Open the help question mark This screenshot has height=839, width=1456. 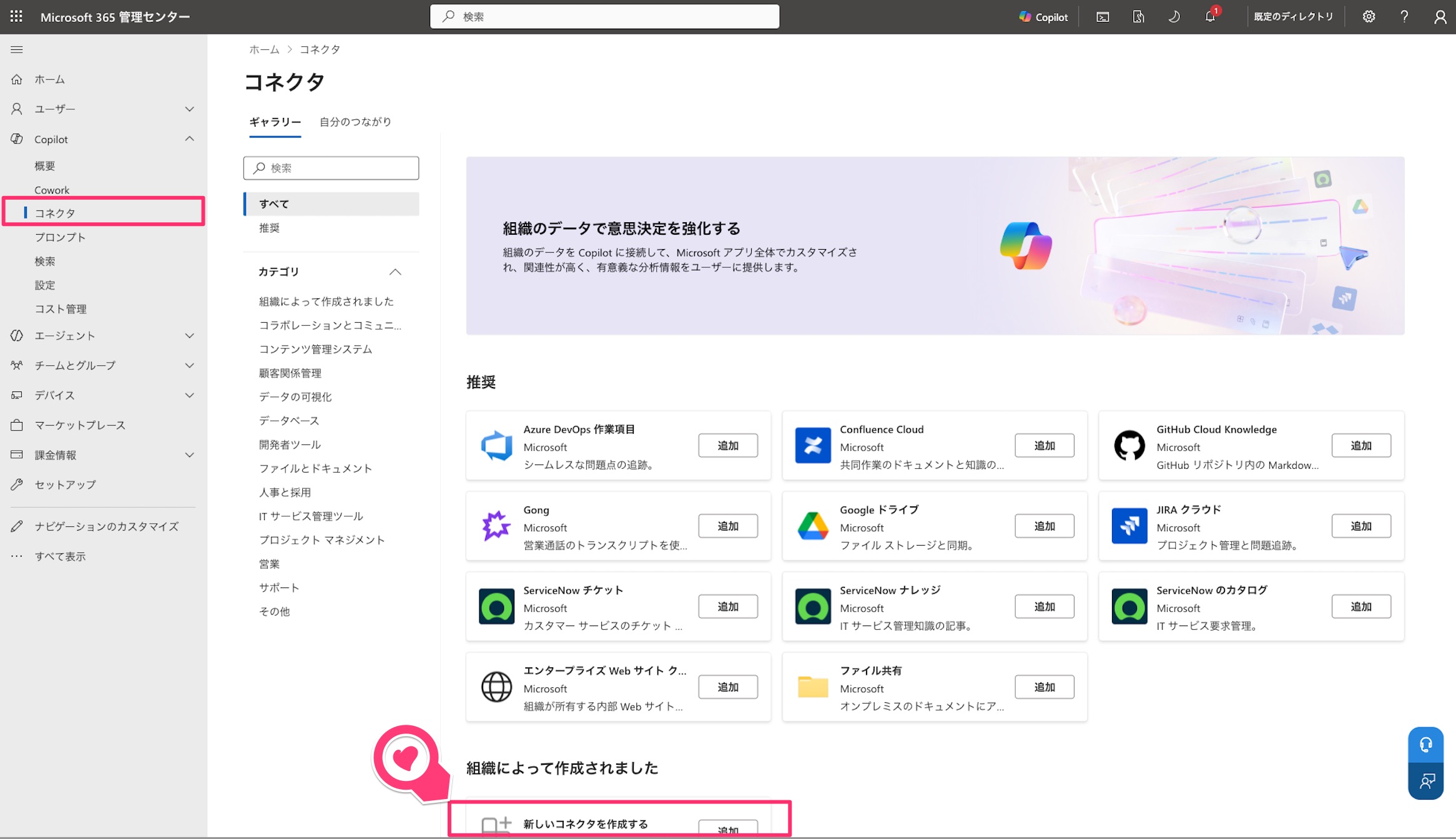point(1404,17)
